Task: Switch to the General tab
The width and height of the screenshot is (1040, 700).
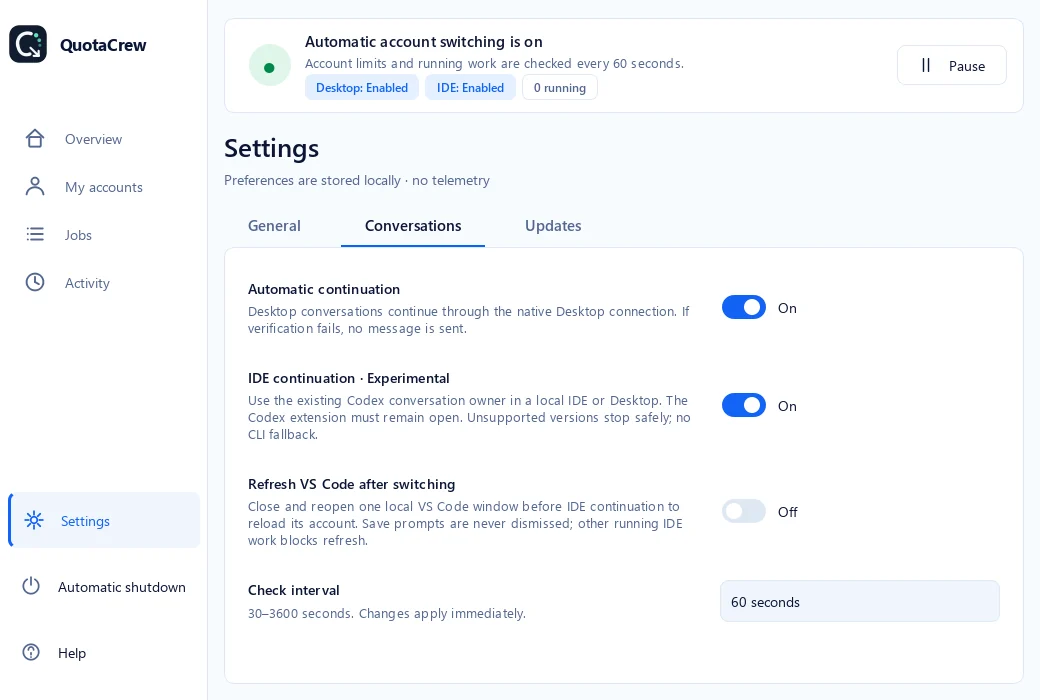Action: pos(274,226)
